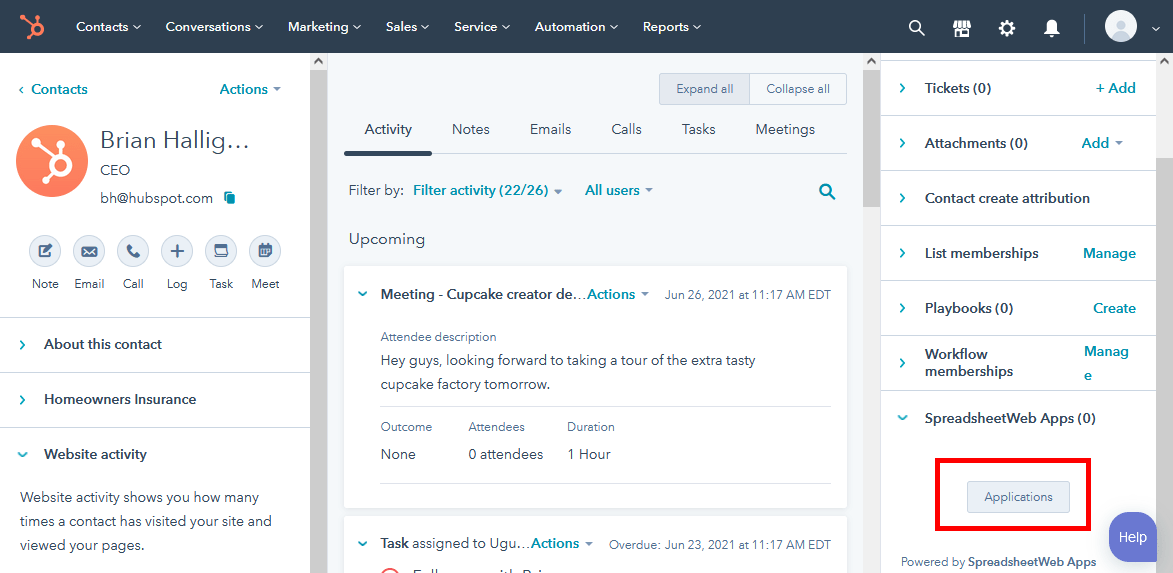Start a Call with the contact
The image size is (1173, 573).
(133, 251)
